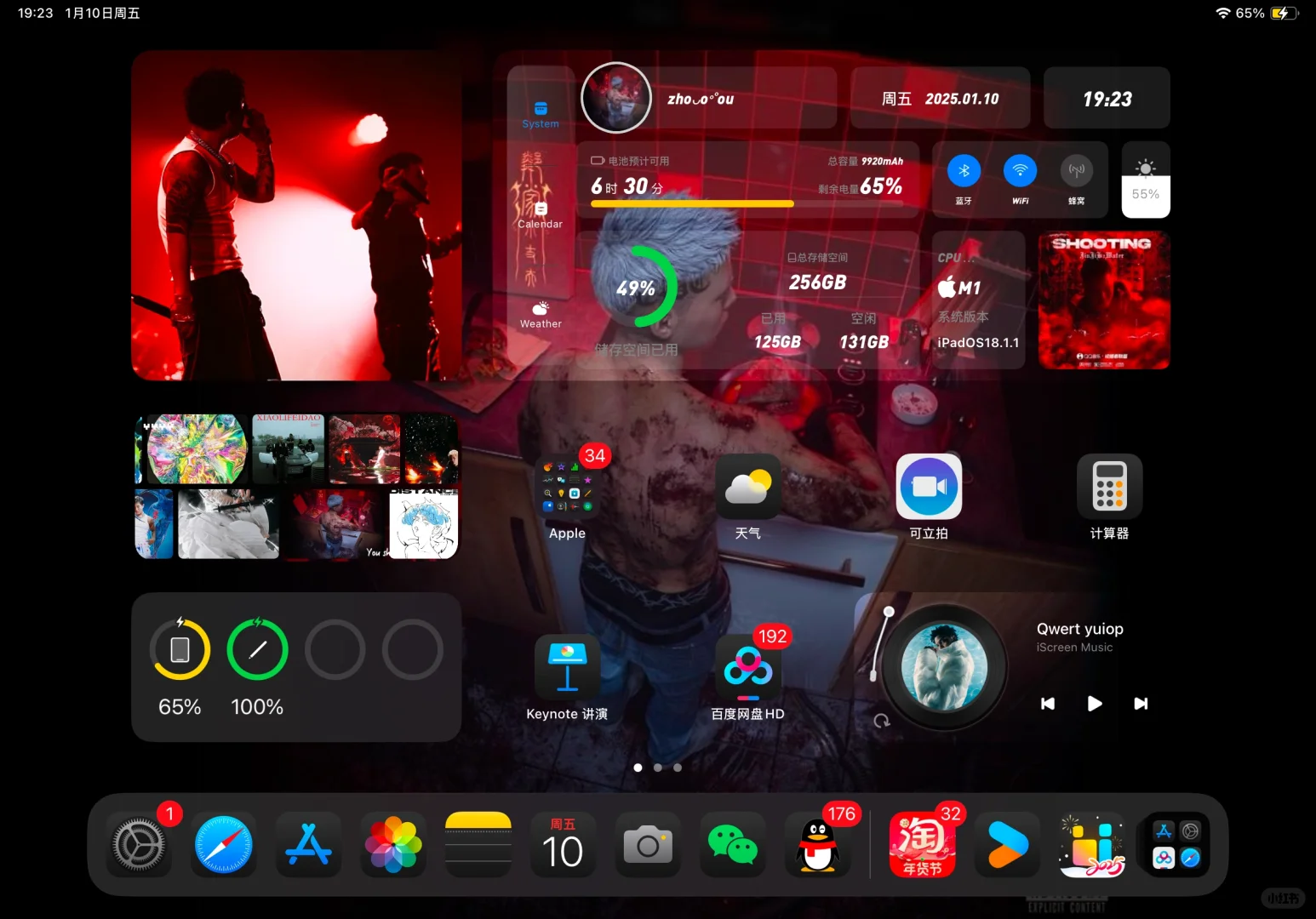This screenshot has height=919, width=1316.
Task: Adjust the 55% brightness slider
Action: (x=1146, y=180)
